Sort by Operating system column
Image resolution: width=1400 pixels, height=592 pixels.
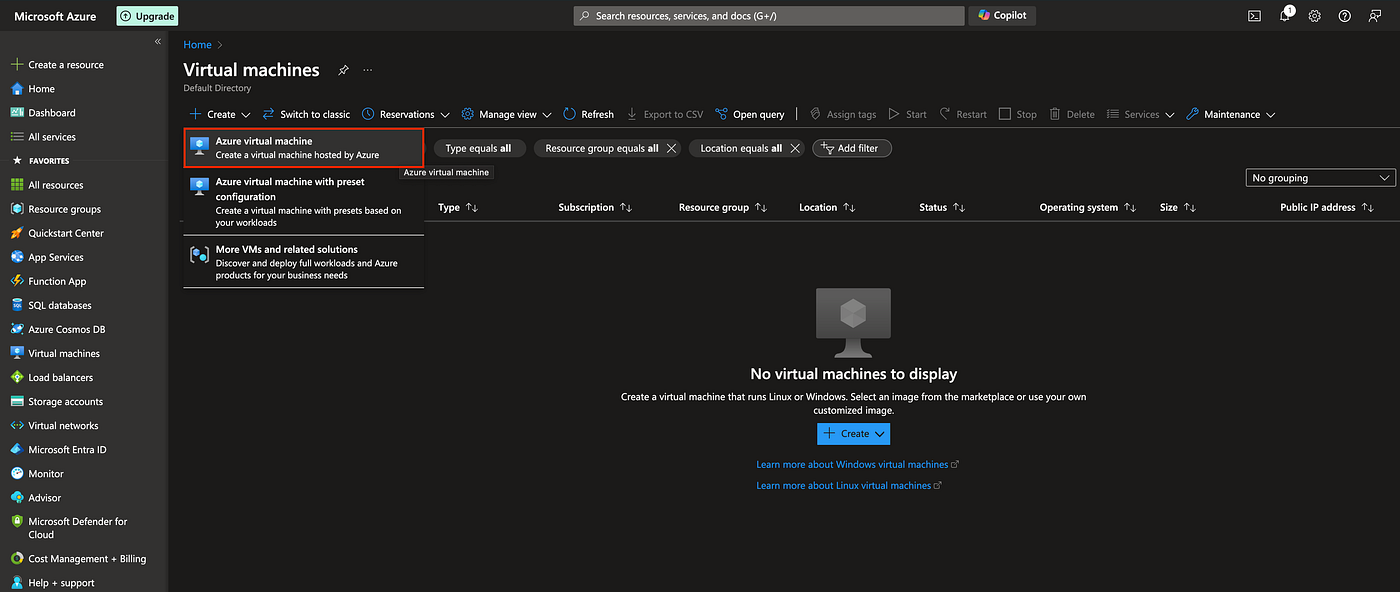pyautogui.click(x=1088, y=207)
